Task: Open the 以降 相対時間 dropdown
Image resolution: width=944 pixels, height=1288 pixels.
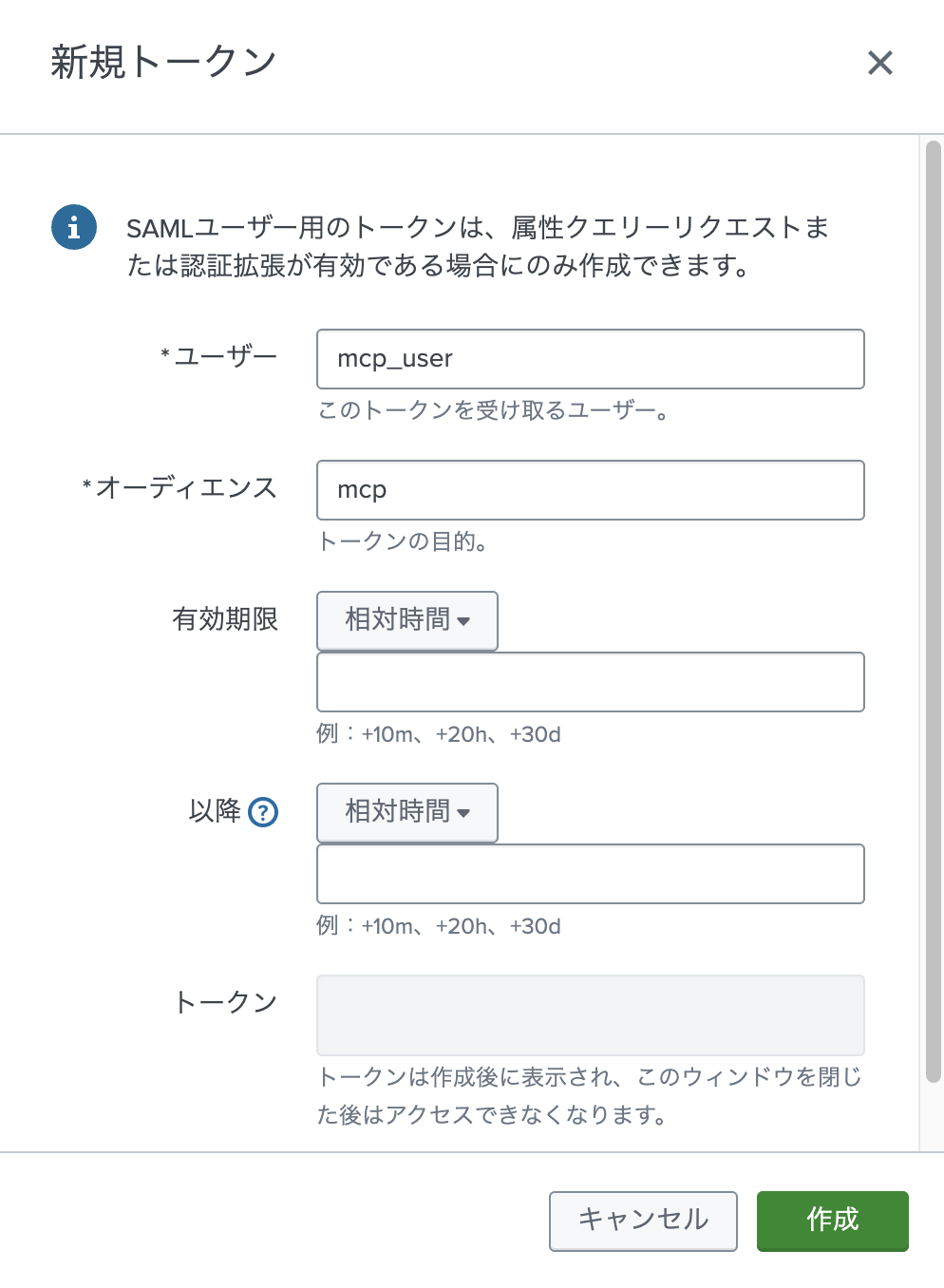Action: [x=406, y=813]
